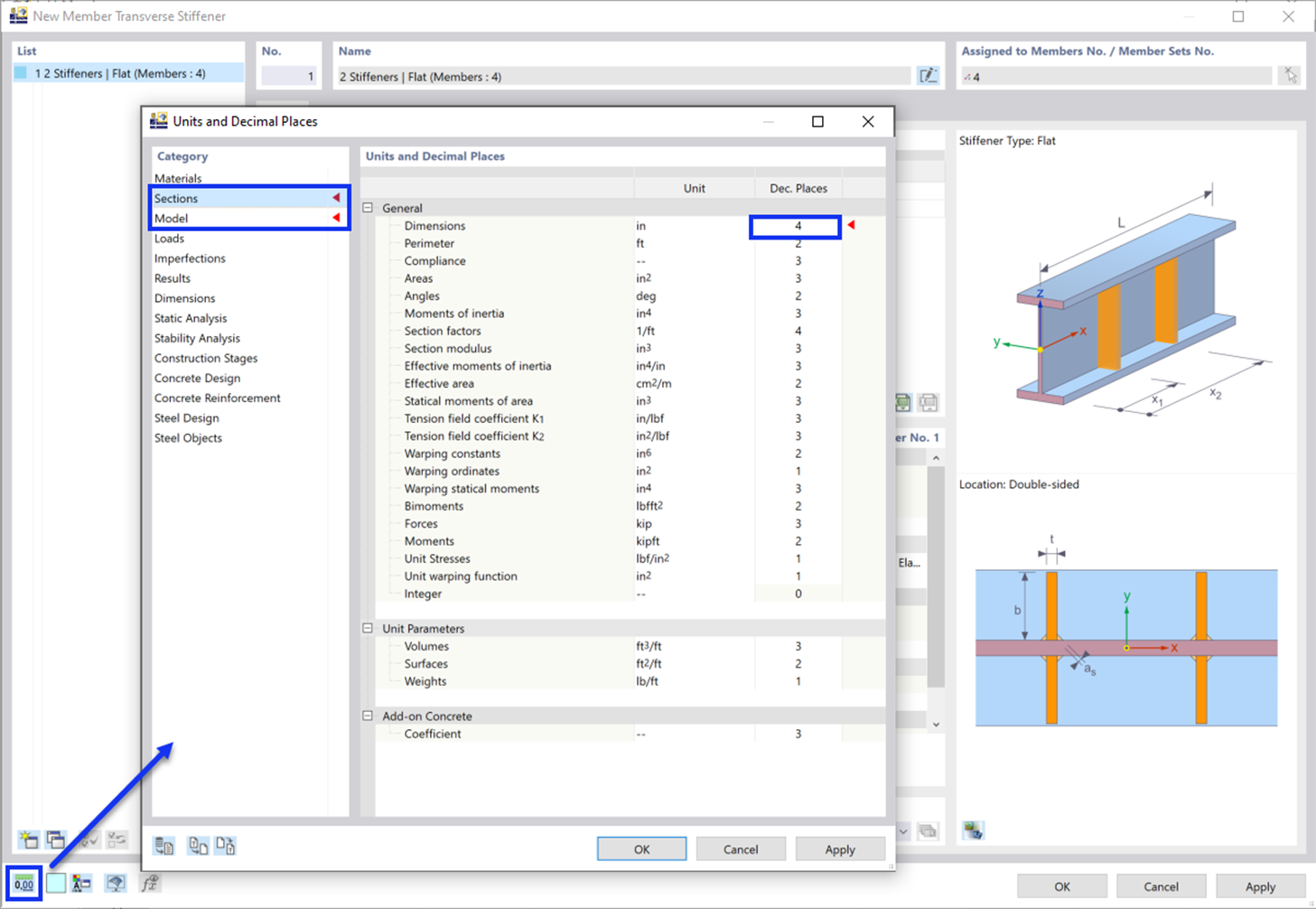
Task: Click the export to Excel green icon
Action: [x=903, y=403]
